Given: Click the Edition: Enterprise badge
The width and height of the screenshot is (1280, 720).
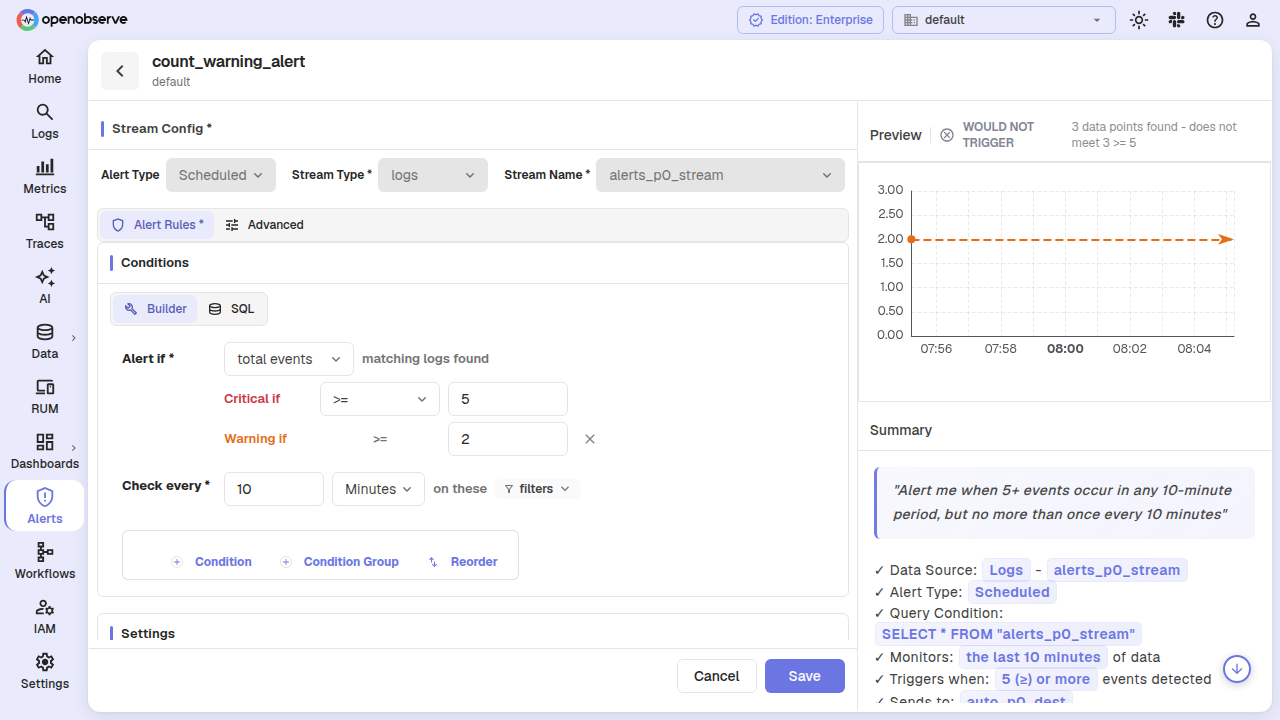Looking at the screenshot, I should click(x=811, y=20).
